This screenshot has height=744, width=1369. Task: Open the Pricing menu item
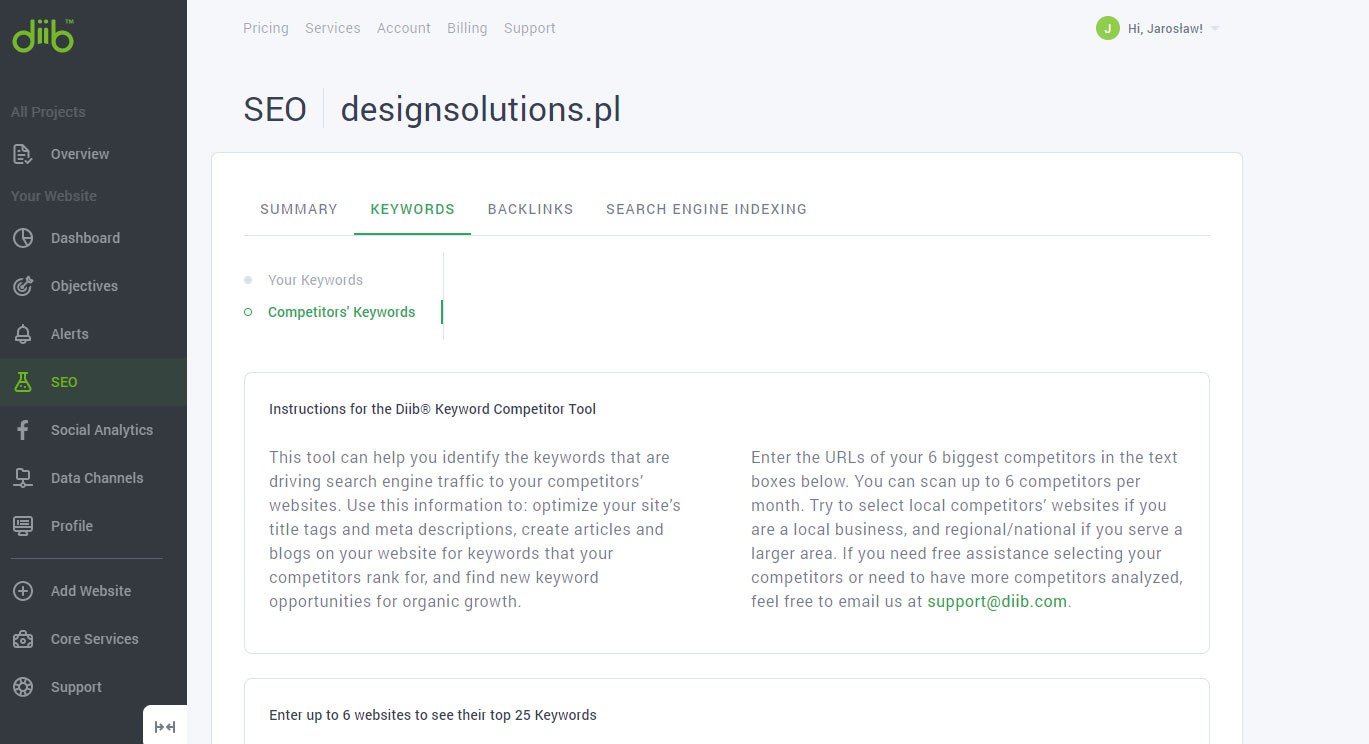(266, 28)
